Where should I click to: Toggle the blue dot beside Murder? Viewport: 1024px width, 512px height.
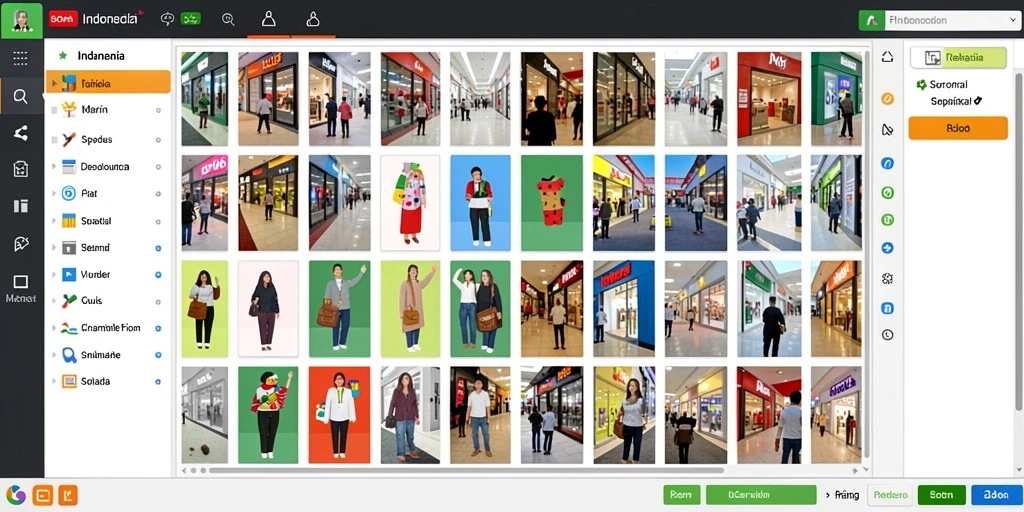pos(158,275)
